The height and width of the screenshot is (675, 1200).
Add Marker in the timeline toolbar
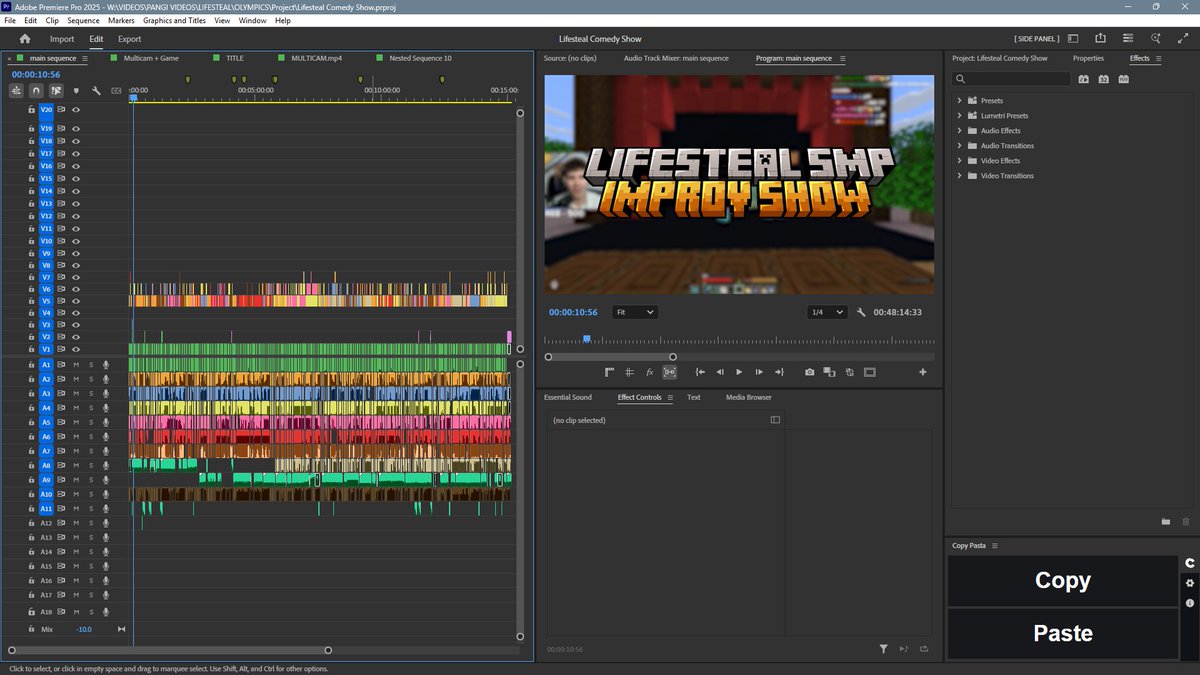76,91
